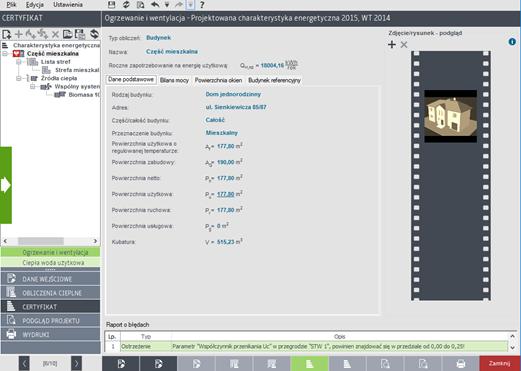Collapse the Źródła ciepła tree node

[x=19, y=78]
